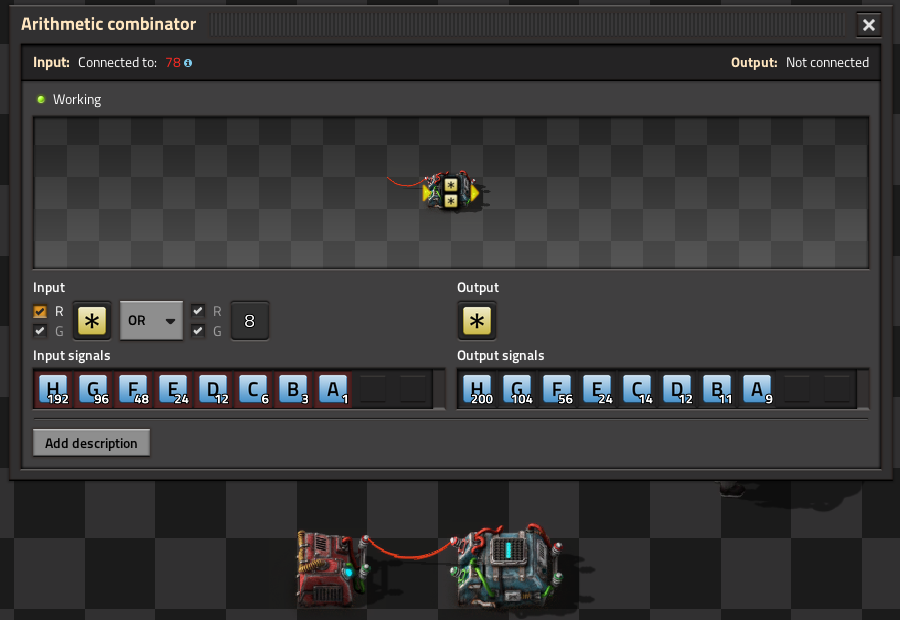
Task: Toggle second operand green wire checkbox
Action: pyautogui.click(x=198, y=331)
